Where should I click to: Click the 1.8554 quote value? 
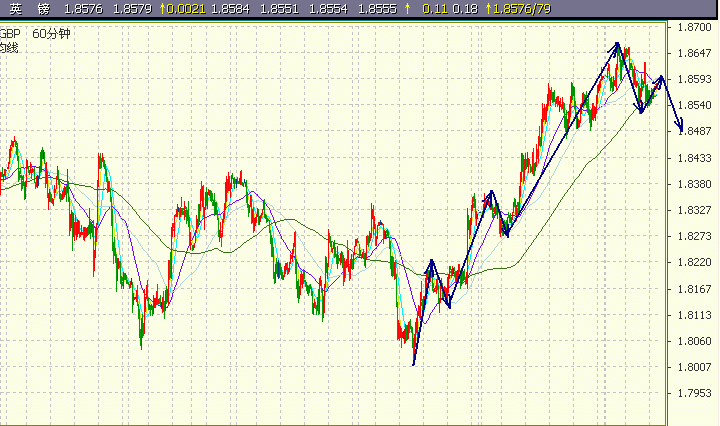coord(328,9)
